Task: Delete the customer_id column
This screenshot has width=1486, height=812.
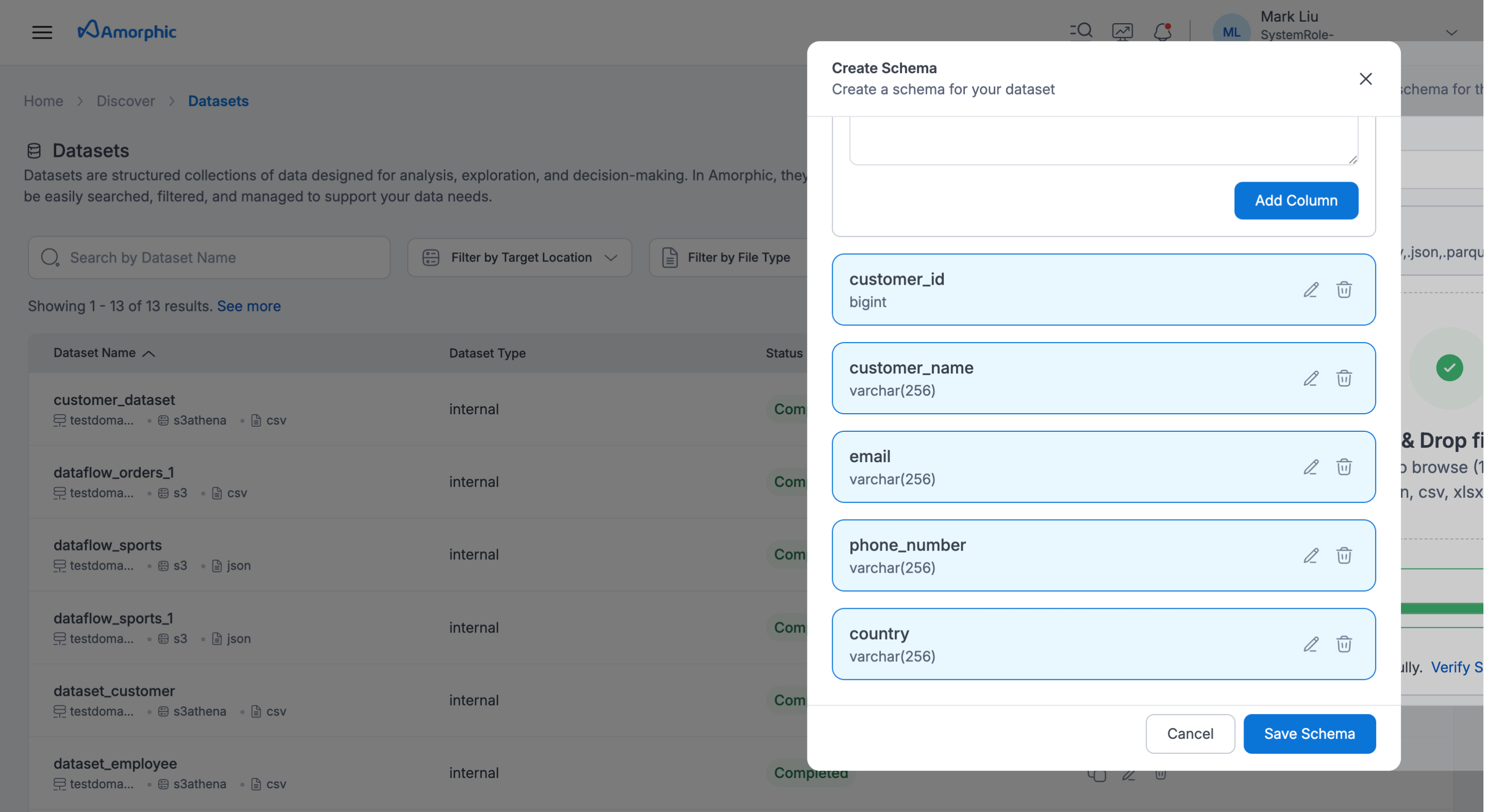Action: pyautogui.click(x=1344, y=289)
